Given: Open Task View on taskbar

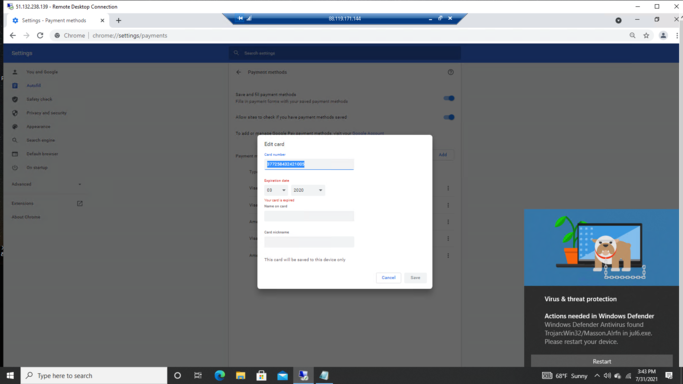Looking at the screenshot, I should pyautogui.click(x=198, y=375).
